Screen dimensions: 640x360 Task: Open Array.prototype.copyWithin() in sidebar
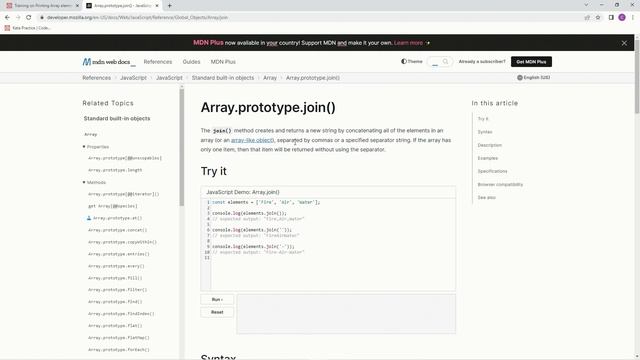(122, 242)
